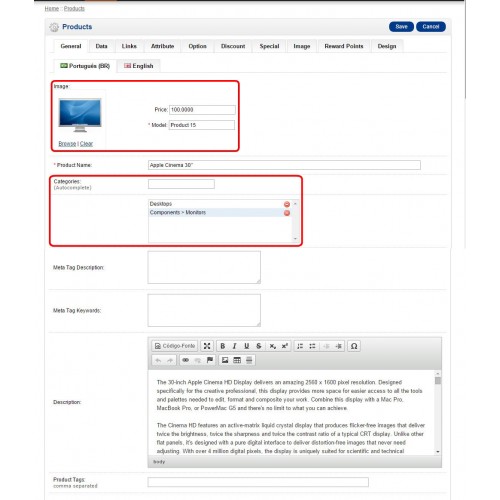Insert an image in the description editor

tap(225, 360)
